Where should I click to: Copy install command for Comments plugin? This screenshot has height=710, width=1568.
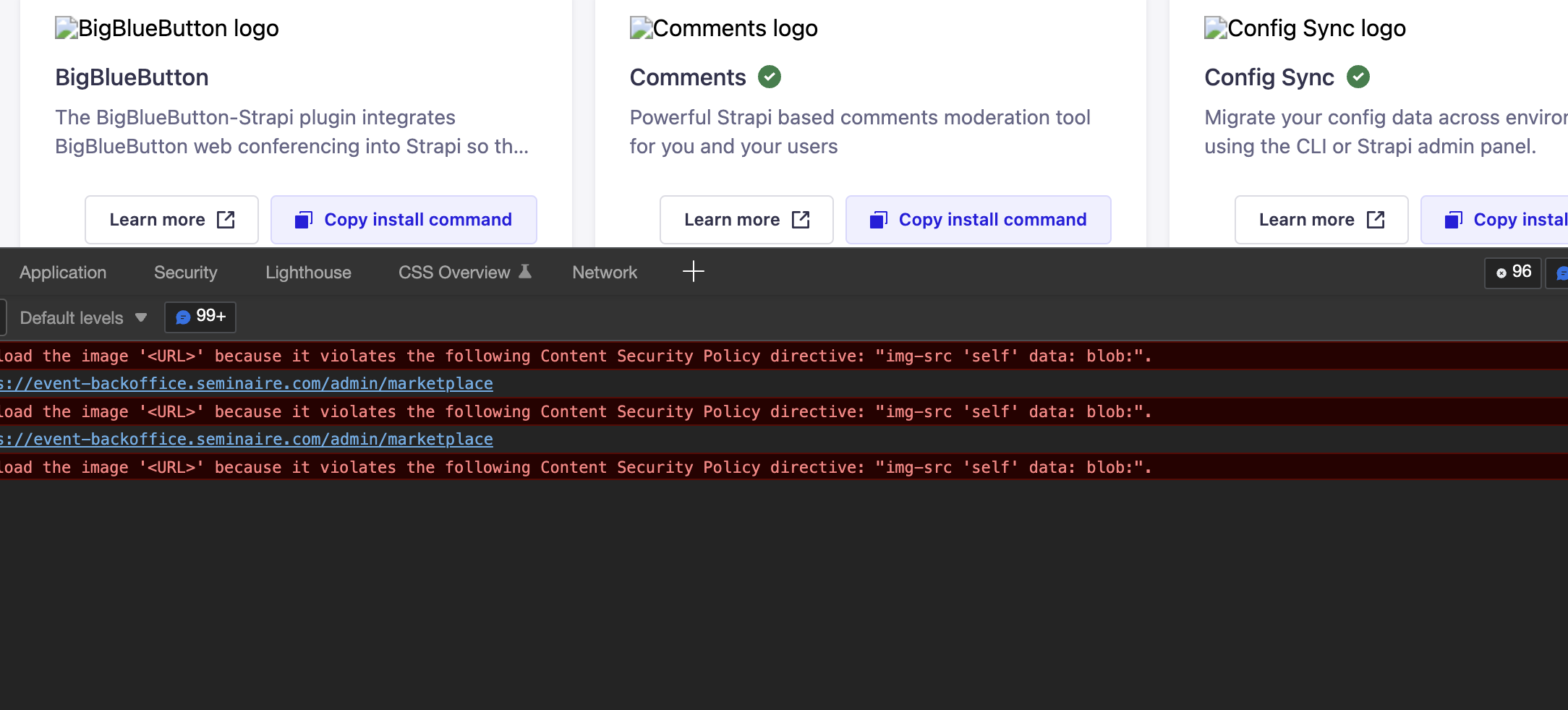click(x=979, y=220)
